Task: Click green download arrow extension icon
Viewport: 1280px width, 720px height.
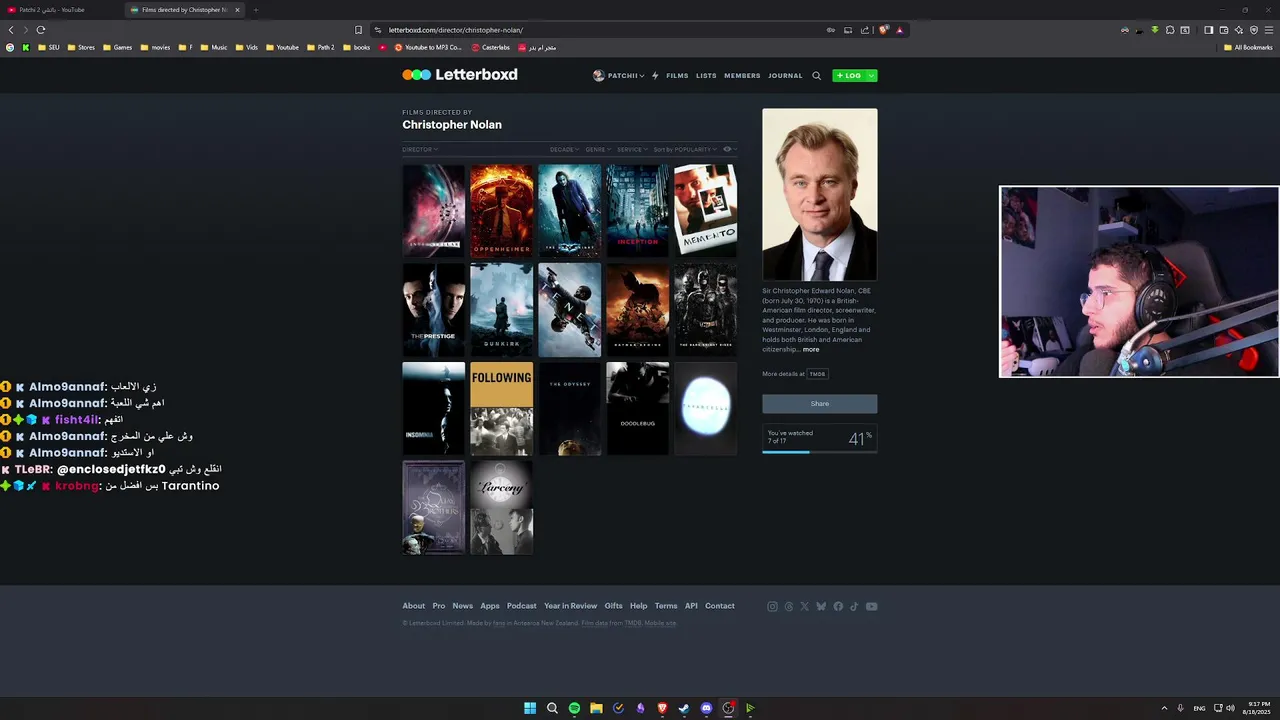Action: click(1155, 30)
